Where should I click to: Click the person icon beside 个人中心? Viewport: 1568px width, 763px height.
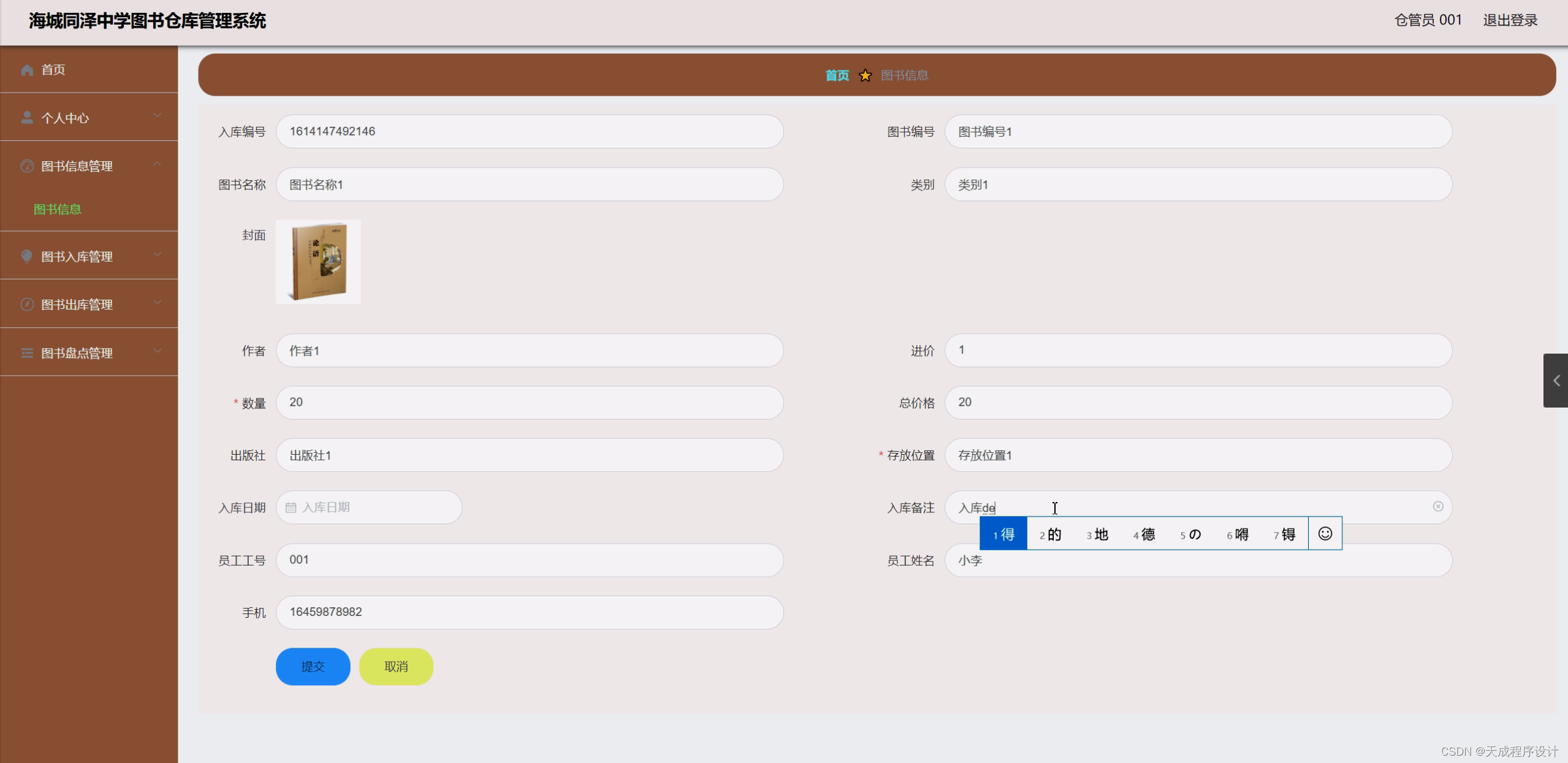27,118
